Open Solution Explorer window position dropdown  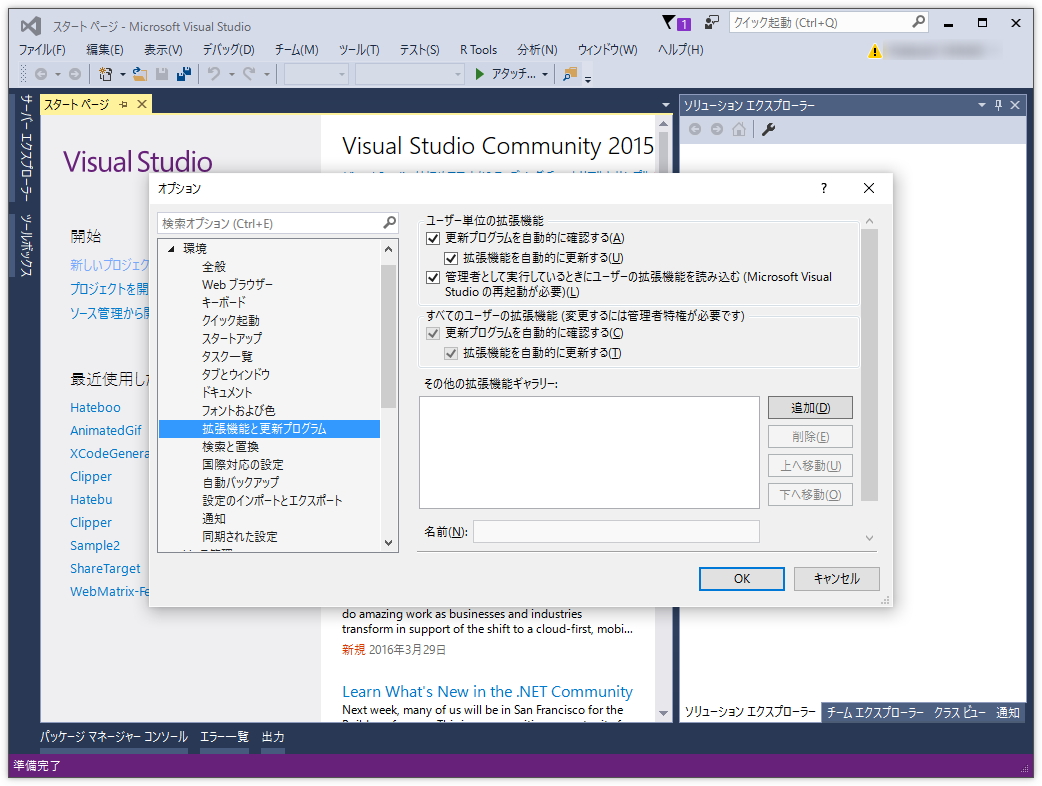pos(982,105)
